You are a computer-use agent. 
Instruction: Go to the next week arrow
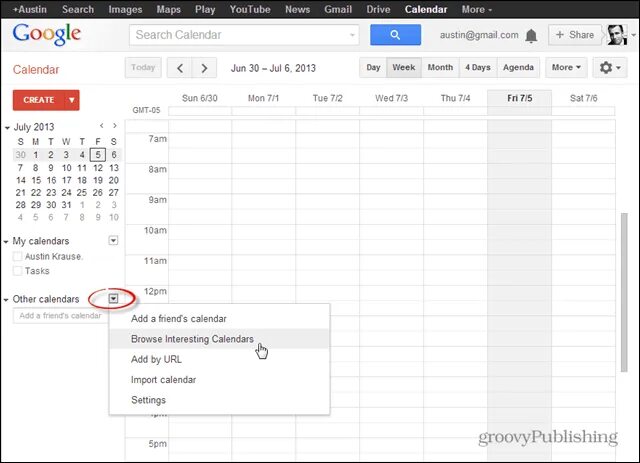click(x=204, y=68)
